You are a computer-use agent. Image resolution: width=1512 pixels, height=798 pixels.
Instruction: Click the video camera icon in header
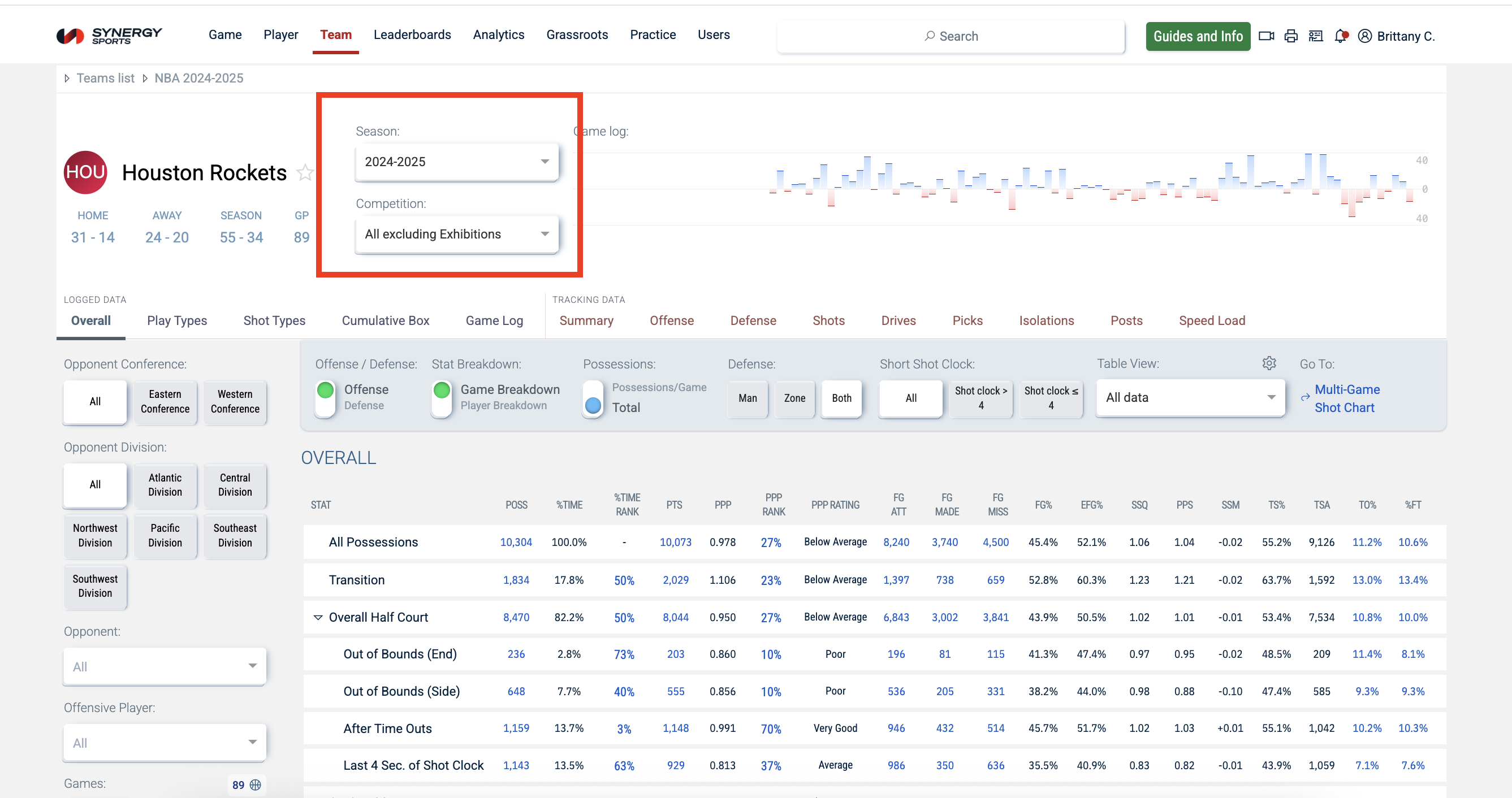[1266, 36]
